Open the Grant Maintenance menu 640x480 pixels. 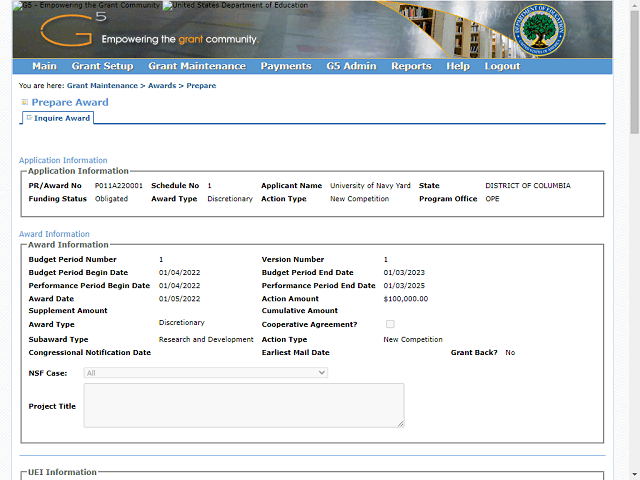tap(196, 66)
